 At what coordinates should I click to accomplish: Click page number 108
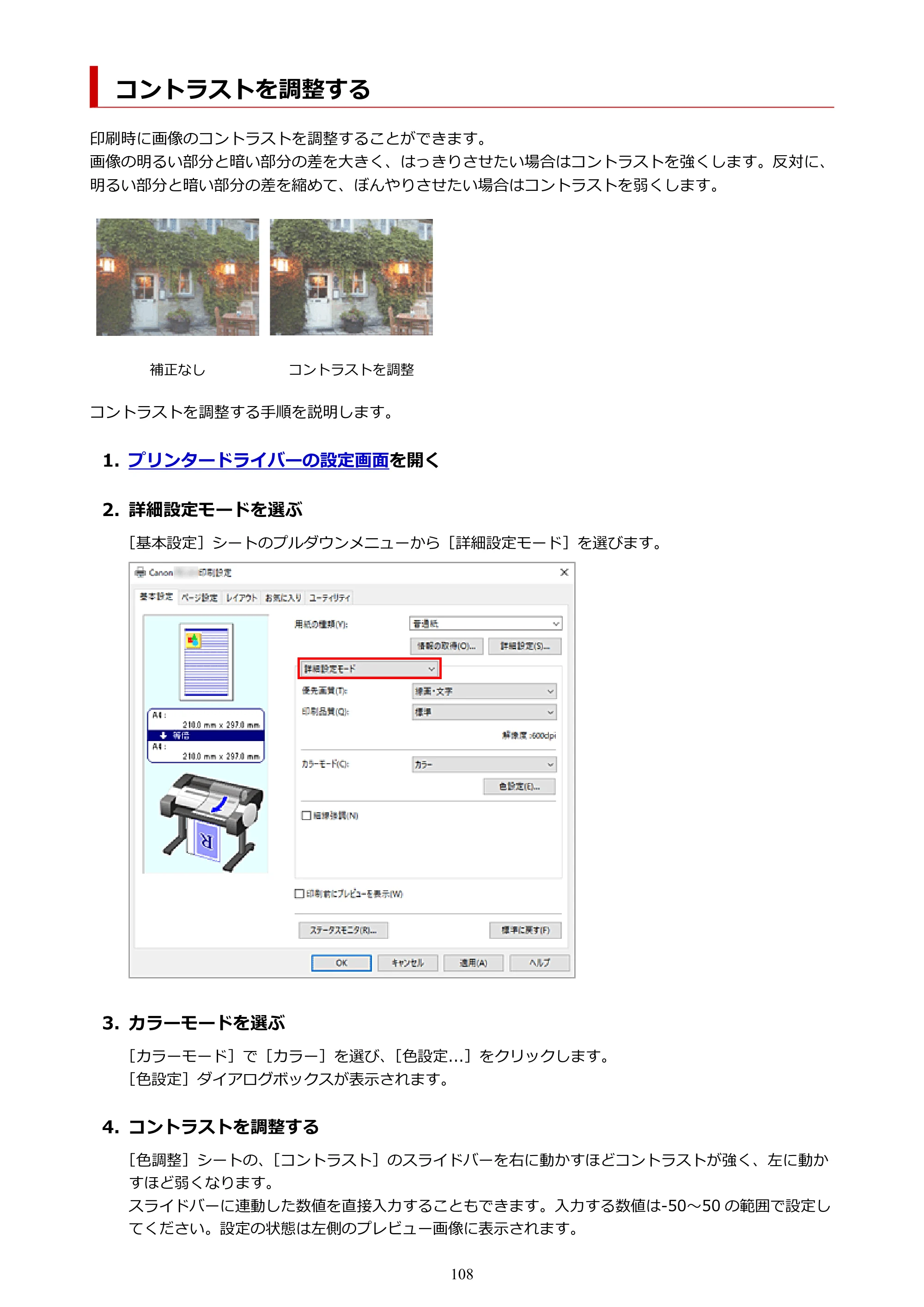point(462,1275)
